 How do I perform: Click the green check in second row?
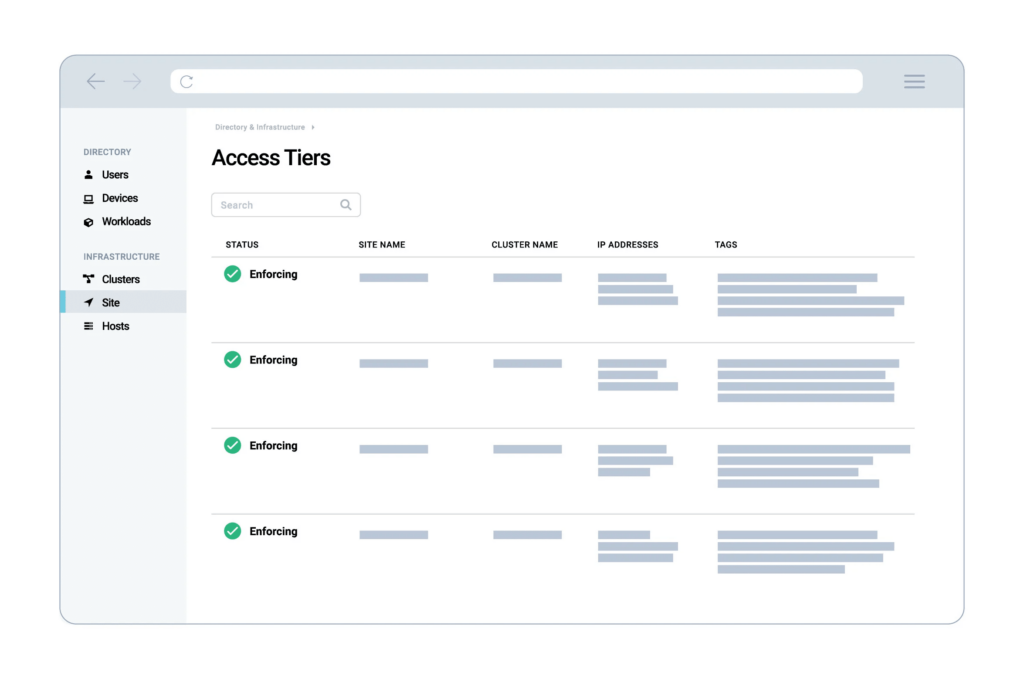pos(232,359)
